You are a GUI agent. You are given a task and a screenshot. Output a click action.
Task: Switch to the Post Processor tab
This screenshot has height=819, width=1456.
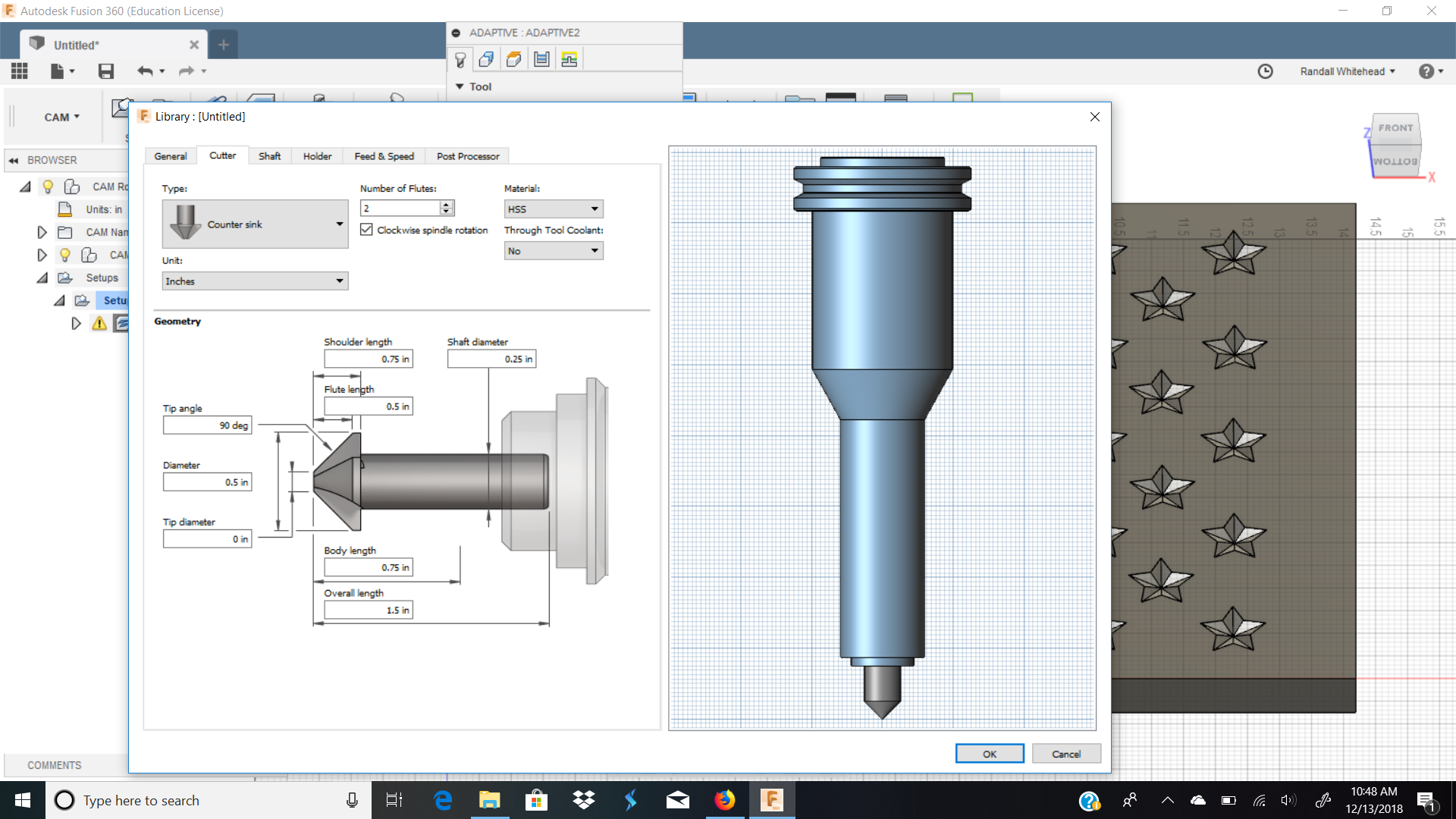click(467, 155)
